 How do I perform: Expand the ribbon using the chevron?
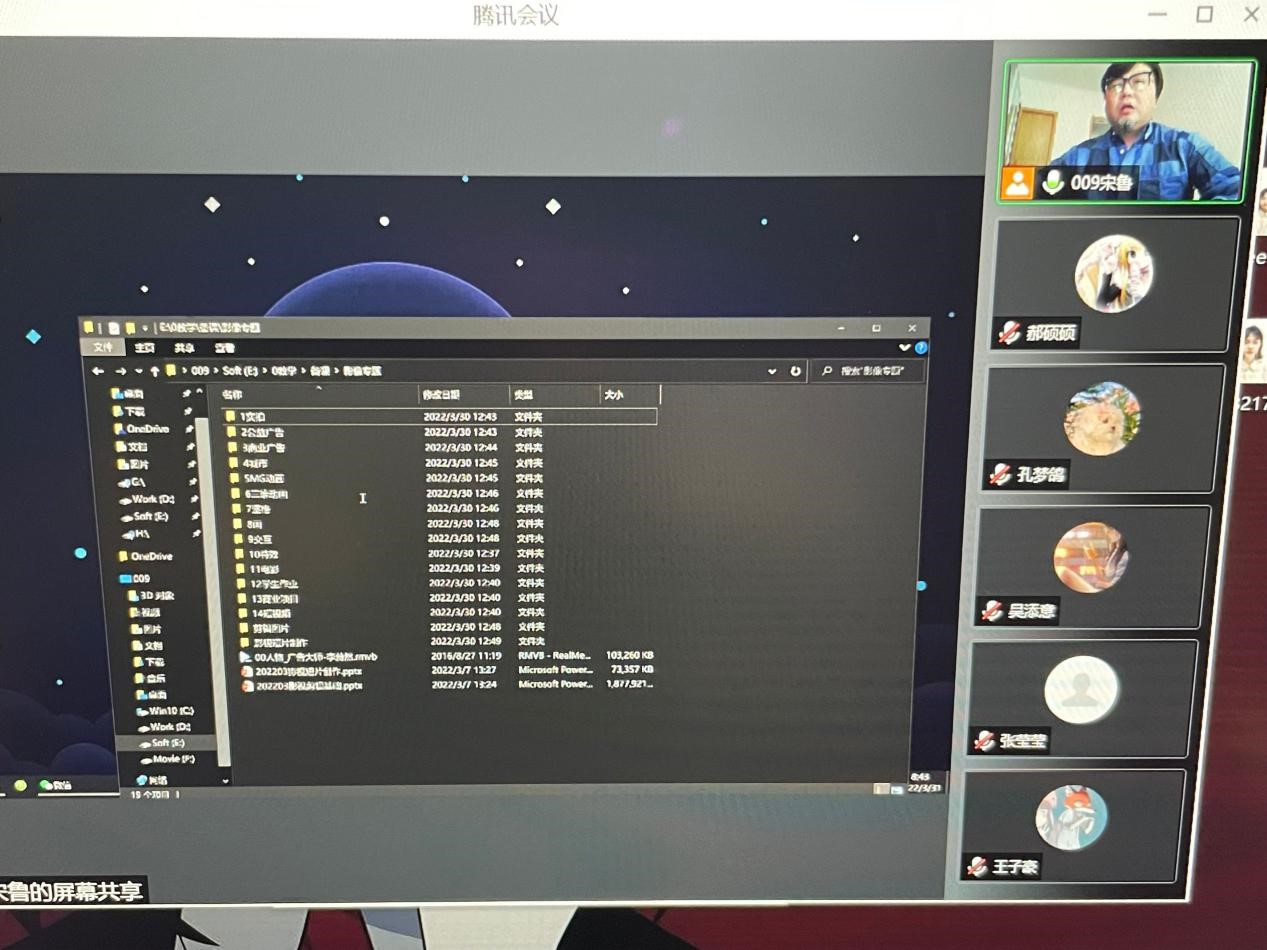[904, 348]
